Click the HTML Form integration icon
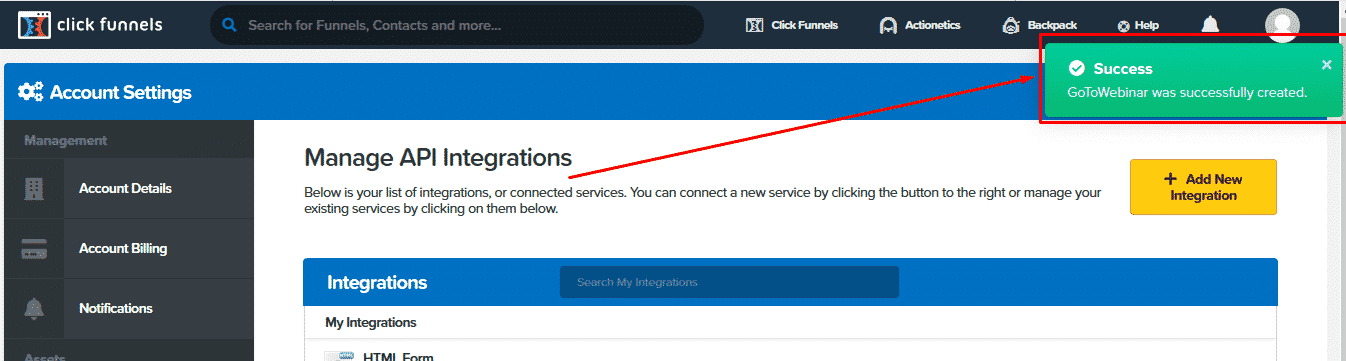The height and width of the screenshot is (361, 1346). point(340,356)
